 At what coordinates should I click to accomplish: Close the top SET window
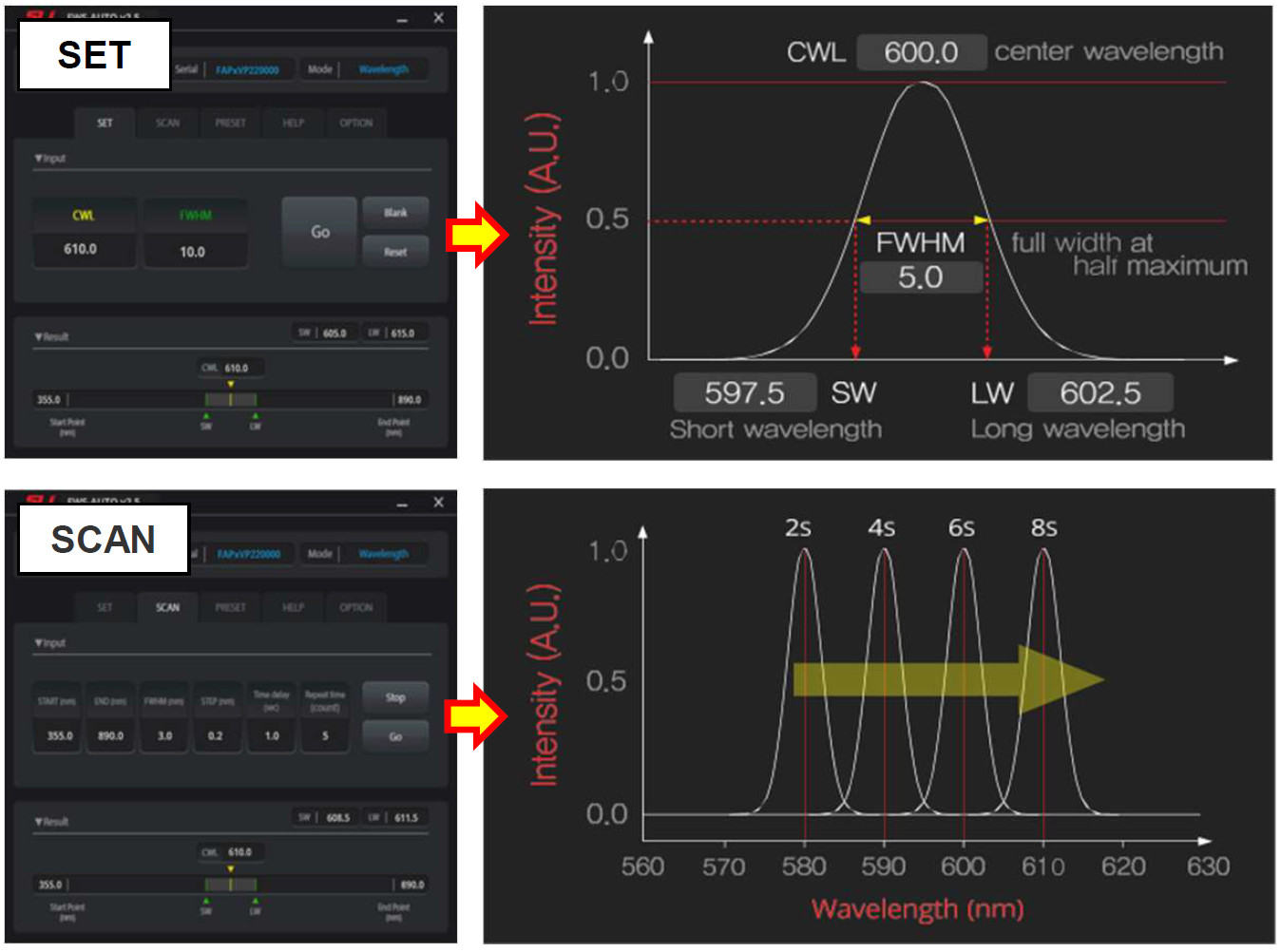pos(438,18)
